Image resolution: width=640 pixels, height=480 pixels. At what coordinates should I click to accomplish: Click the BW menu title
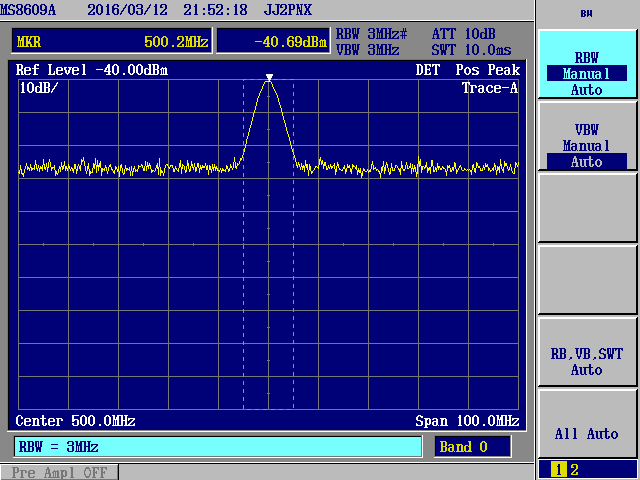tap(587, 14)
